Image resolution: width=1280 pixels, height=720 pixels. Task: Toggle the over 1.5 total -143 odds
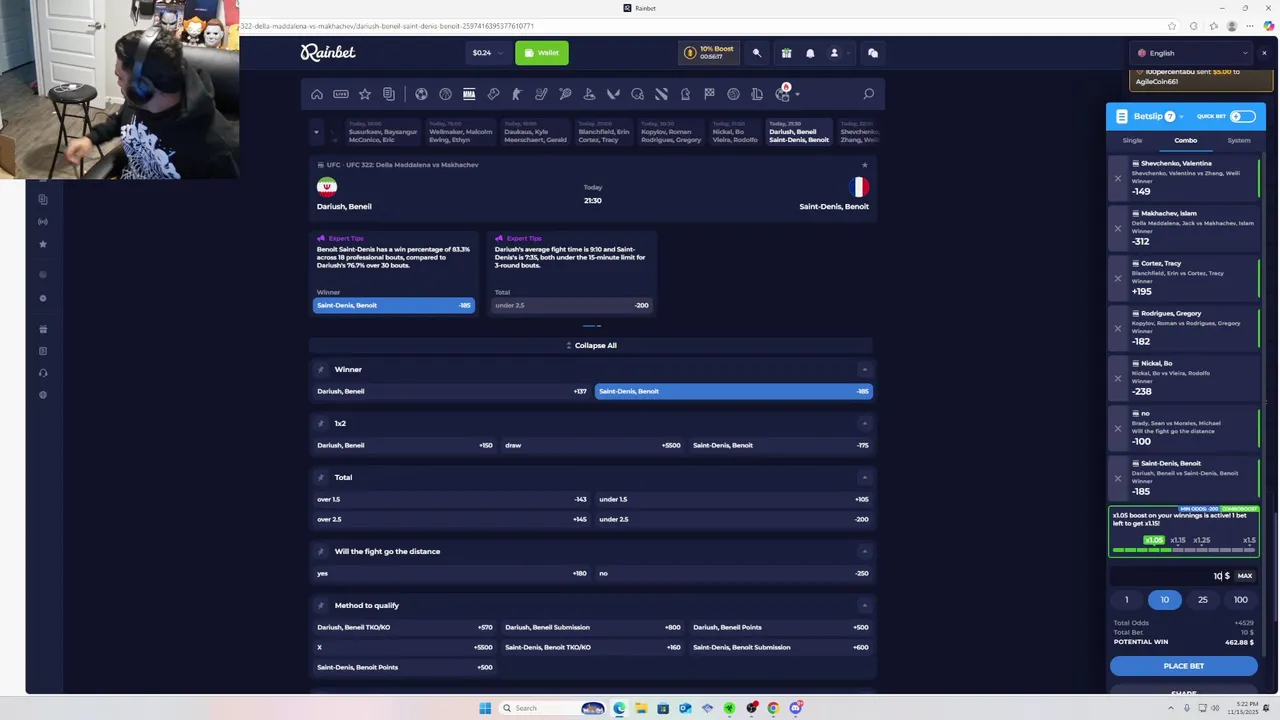click(451, 499)
